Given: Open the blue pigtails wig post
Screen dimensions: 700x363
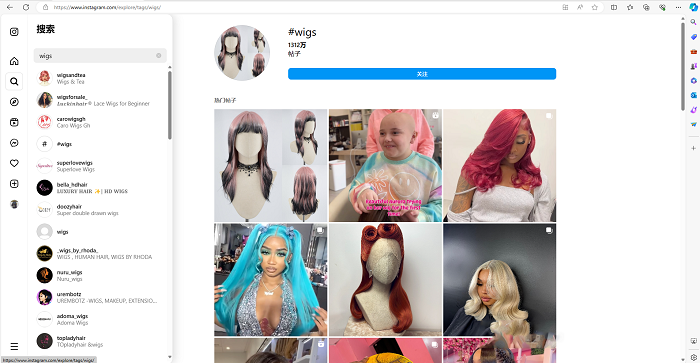Looking at the screenshot, I should pyautogui.click(x=271, y=280).
